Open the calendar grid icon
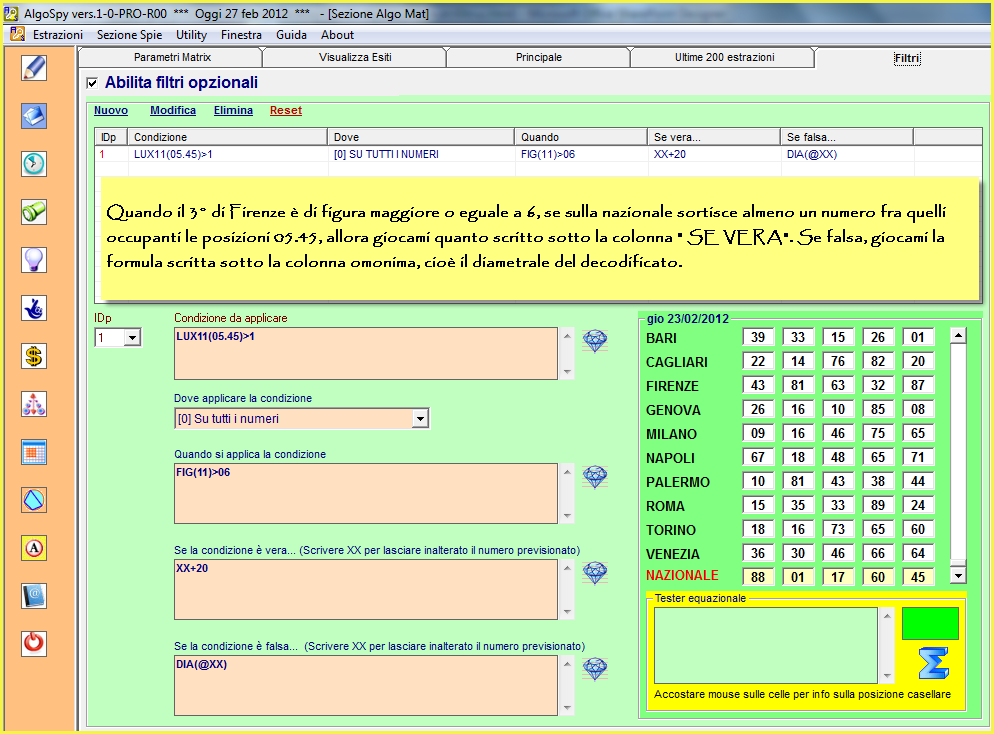994x734 pixels. tap(34, 452)
